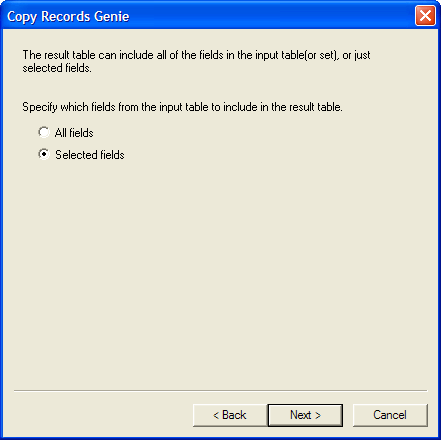Cancel the Copy Records Genie

[x=390, y=415]
